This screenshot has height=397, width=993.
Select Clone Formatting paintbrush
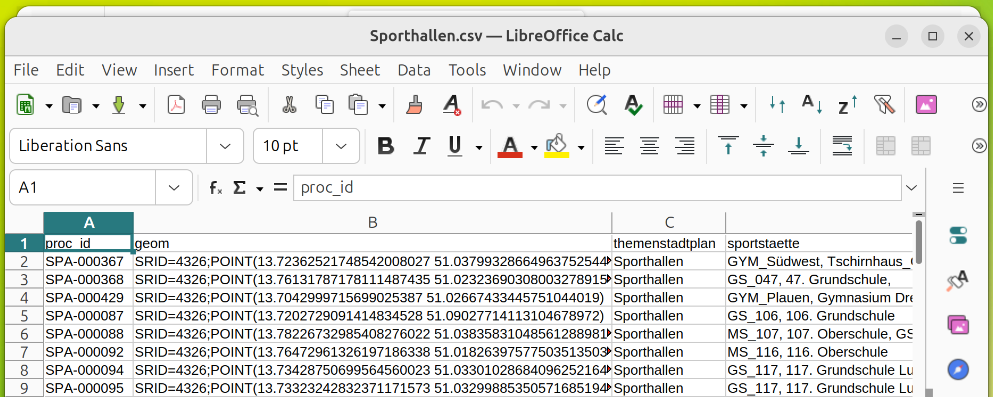415,105
